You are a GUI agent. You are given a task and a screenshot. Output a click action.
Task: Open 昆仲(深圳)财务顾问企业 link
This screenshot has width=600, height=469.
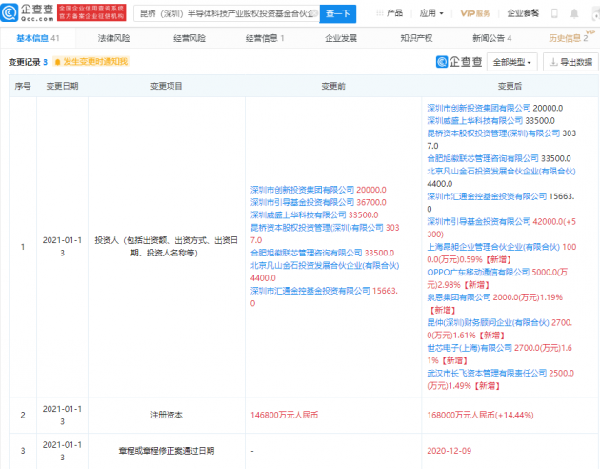click(488, 322)
